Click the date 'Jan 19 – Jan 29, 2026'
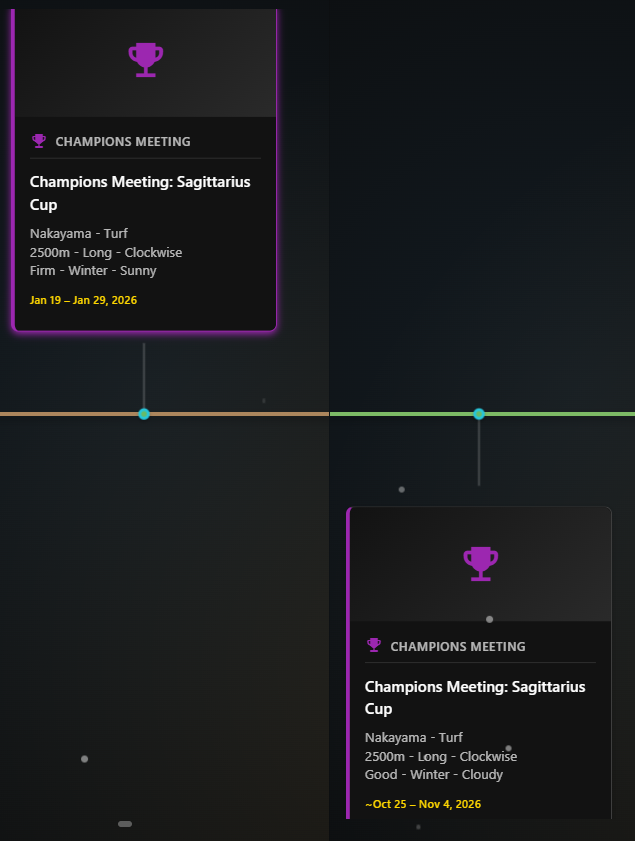This screenshot has height=841, width=635. (x=83, y=300)
